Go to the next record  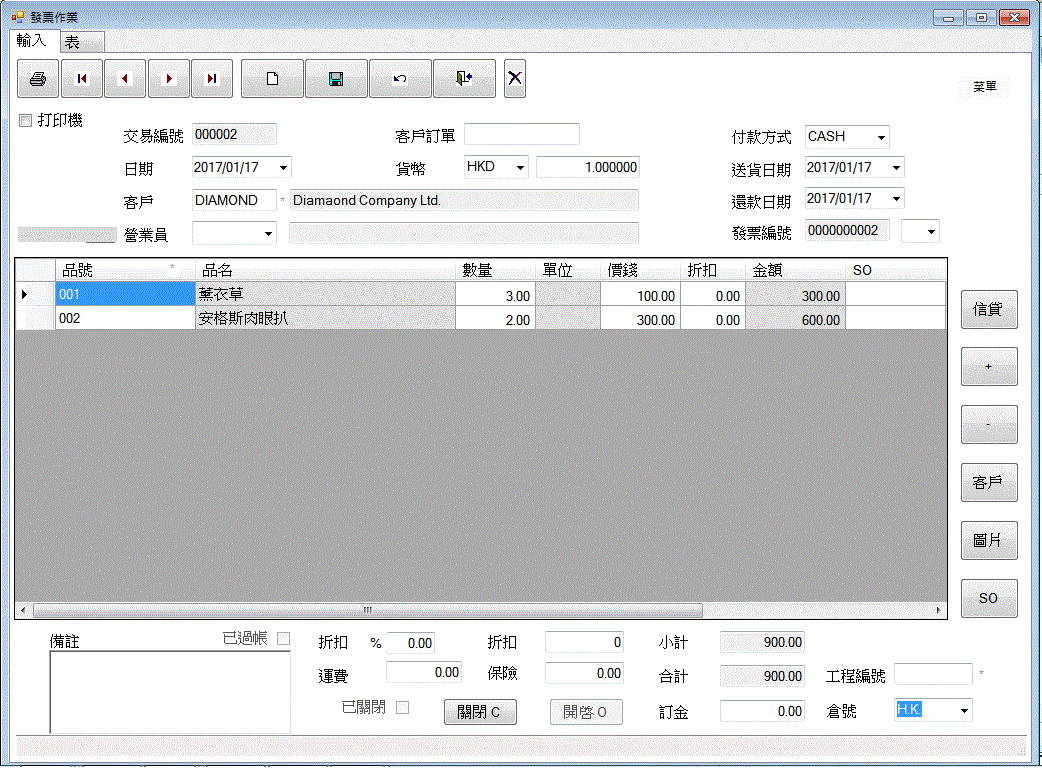pos(169,78)
